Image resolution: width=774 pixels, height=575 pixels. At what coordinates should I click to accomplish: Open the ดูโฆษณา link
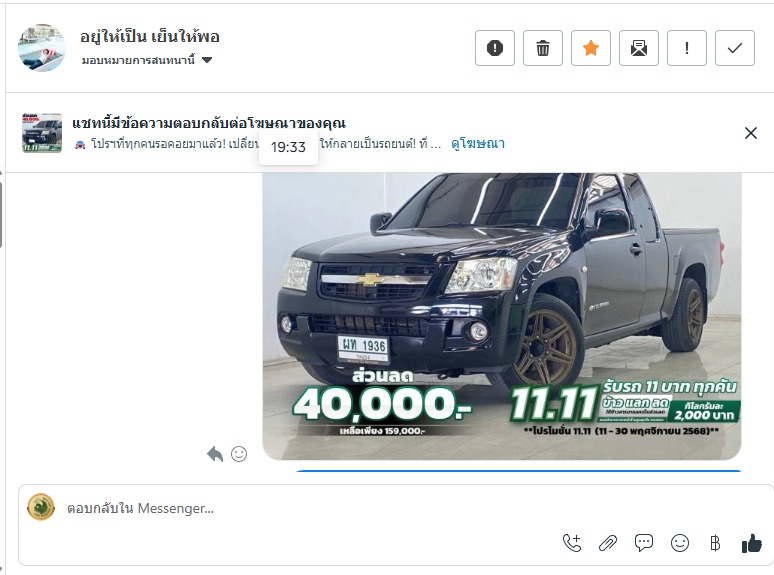point(477,144)
